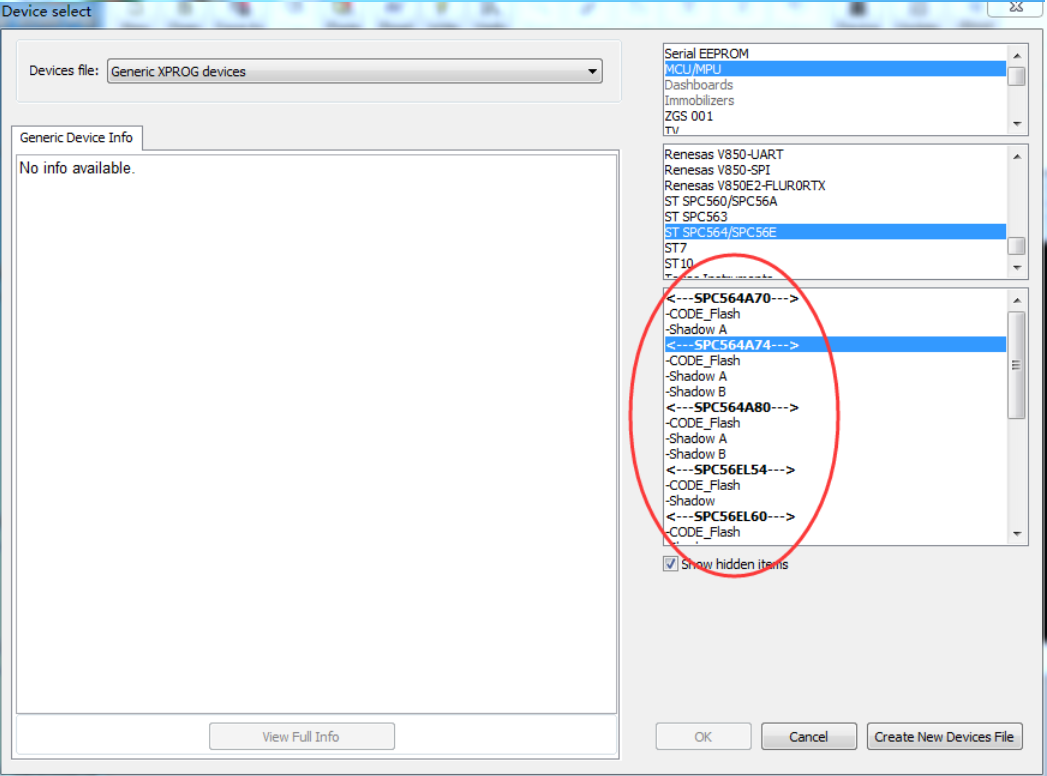
Task: Click the down arrow of the Renesas/ST list scrollbar
Action: pos(1016,267)
